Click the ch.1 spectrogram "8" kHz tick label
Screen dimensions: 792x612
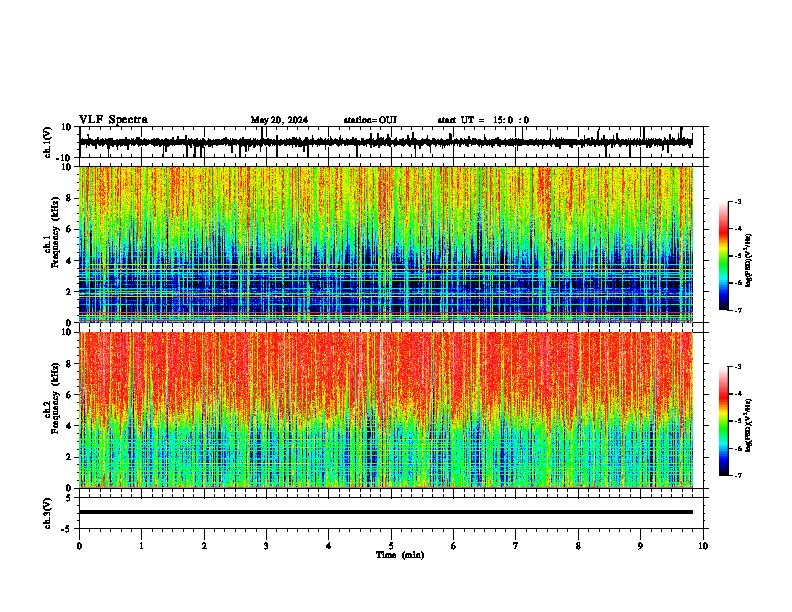tap(69, 198)
